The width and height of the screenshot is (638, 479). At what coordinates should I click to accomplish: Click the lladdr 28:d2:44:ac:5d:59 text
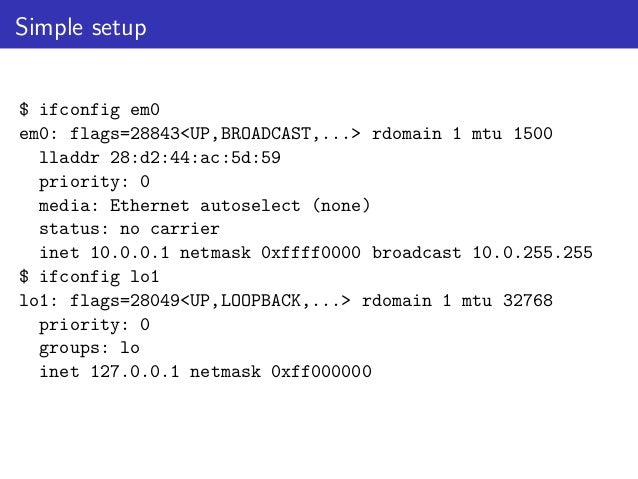(x=160, y=157)
